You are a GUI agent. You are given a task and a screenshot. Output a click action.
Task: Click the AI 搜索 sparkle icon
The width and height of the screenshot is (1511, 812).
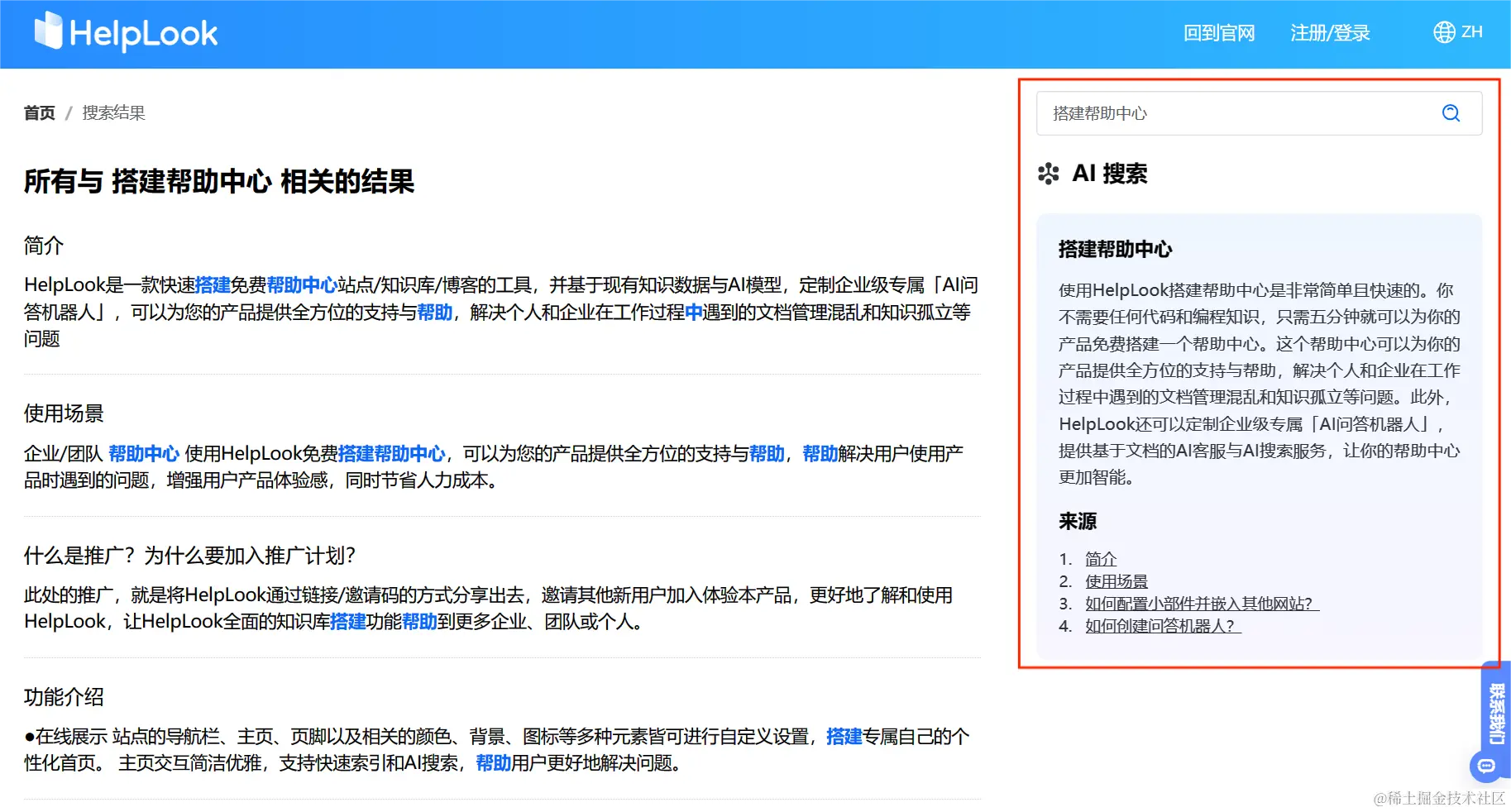[1048, 174]
